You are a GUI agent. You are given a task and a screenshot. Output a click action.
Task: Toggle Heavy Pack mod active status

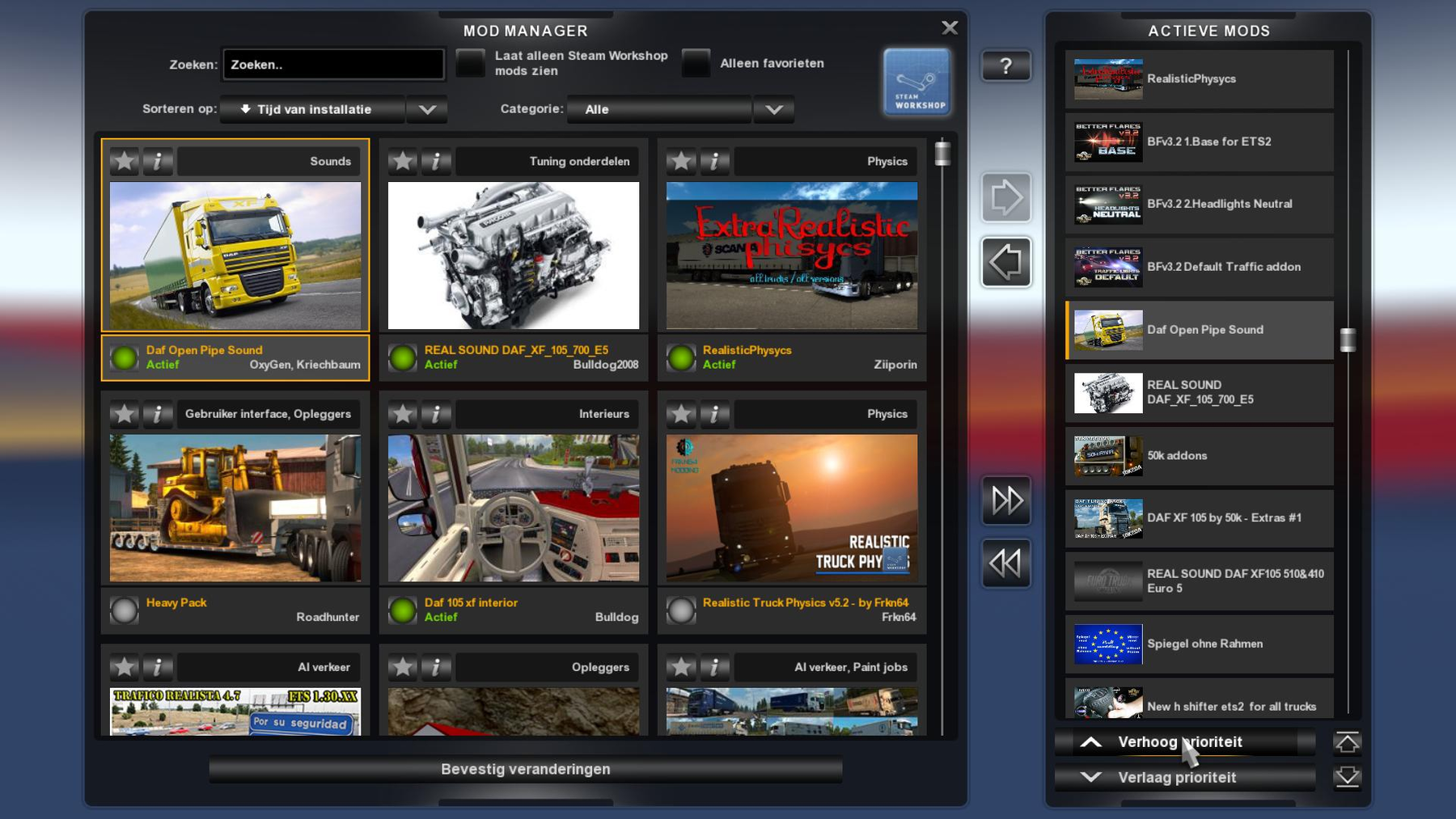click(x=125, y=610)
